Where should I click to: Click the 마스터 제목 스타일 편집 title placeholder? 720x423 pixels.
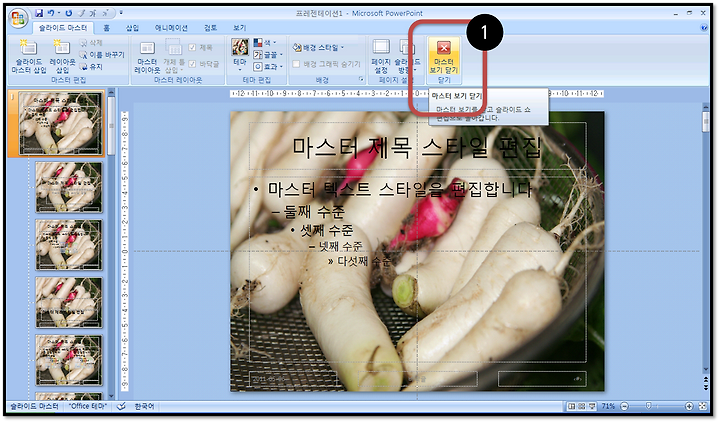point(417,147)
